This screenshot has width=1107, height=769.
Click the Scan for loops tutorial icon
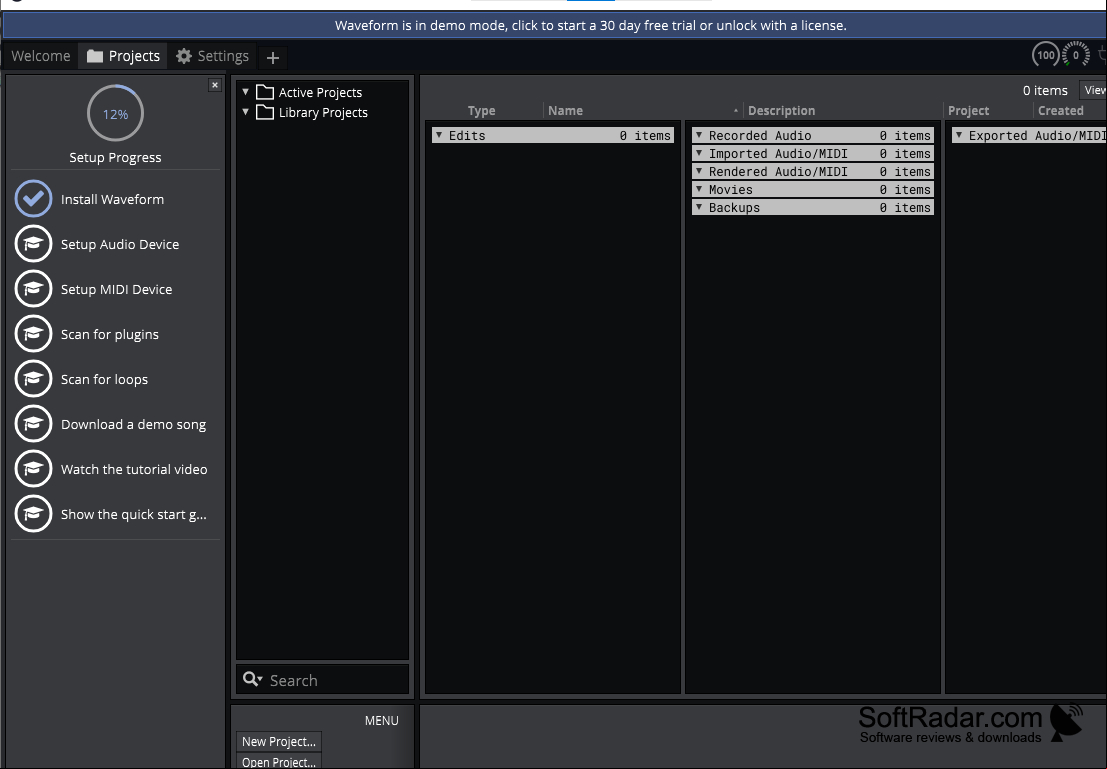pos(33,379)
